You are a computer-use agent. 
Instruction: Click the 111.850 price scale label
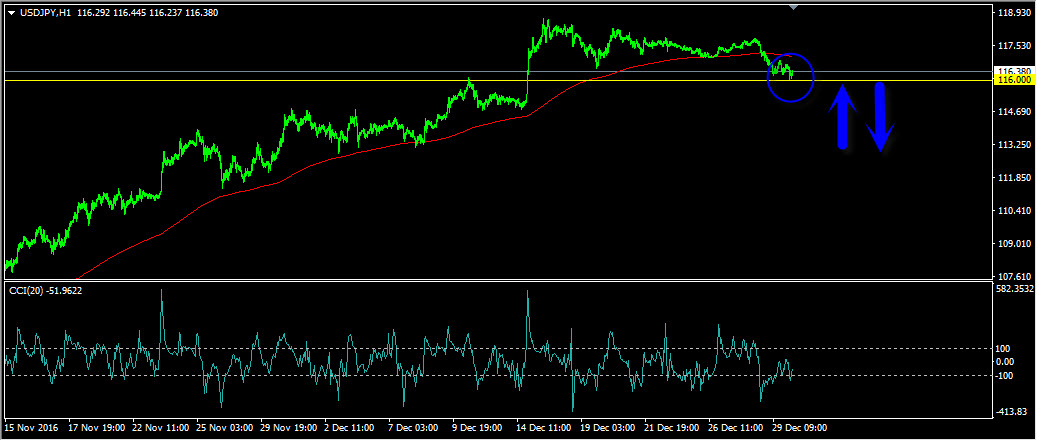pos(1015,178)
